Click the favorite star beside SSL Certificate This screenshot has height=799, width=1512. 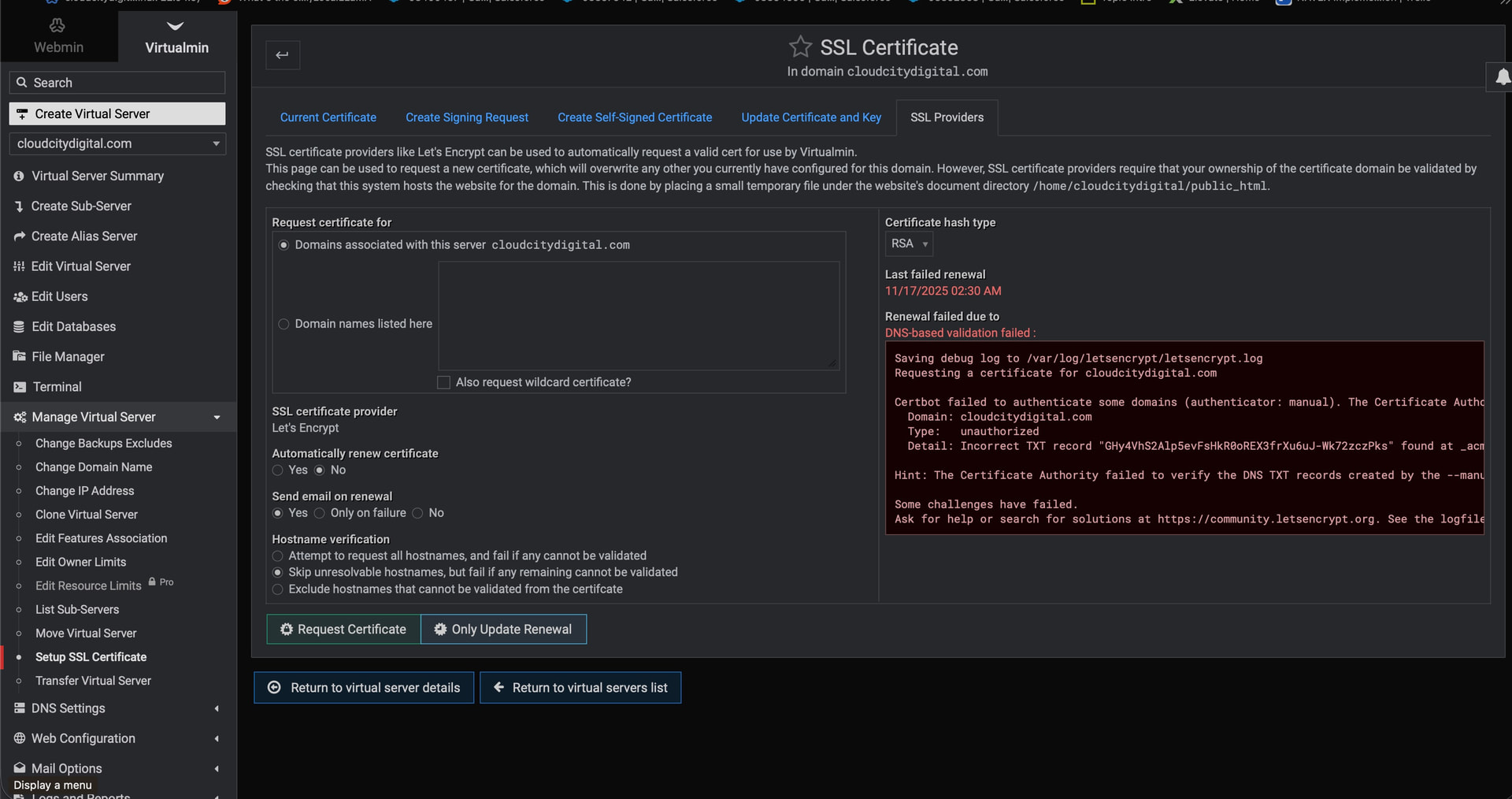click(x=800, y=47)
